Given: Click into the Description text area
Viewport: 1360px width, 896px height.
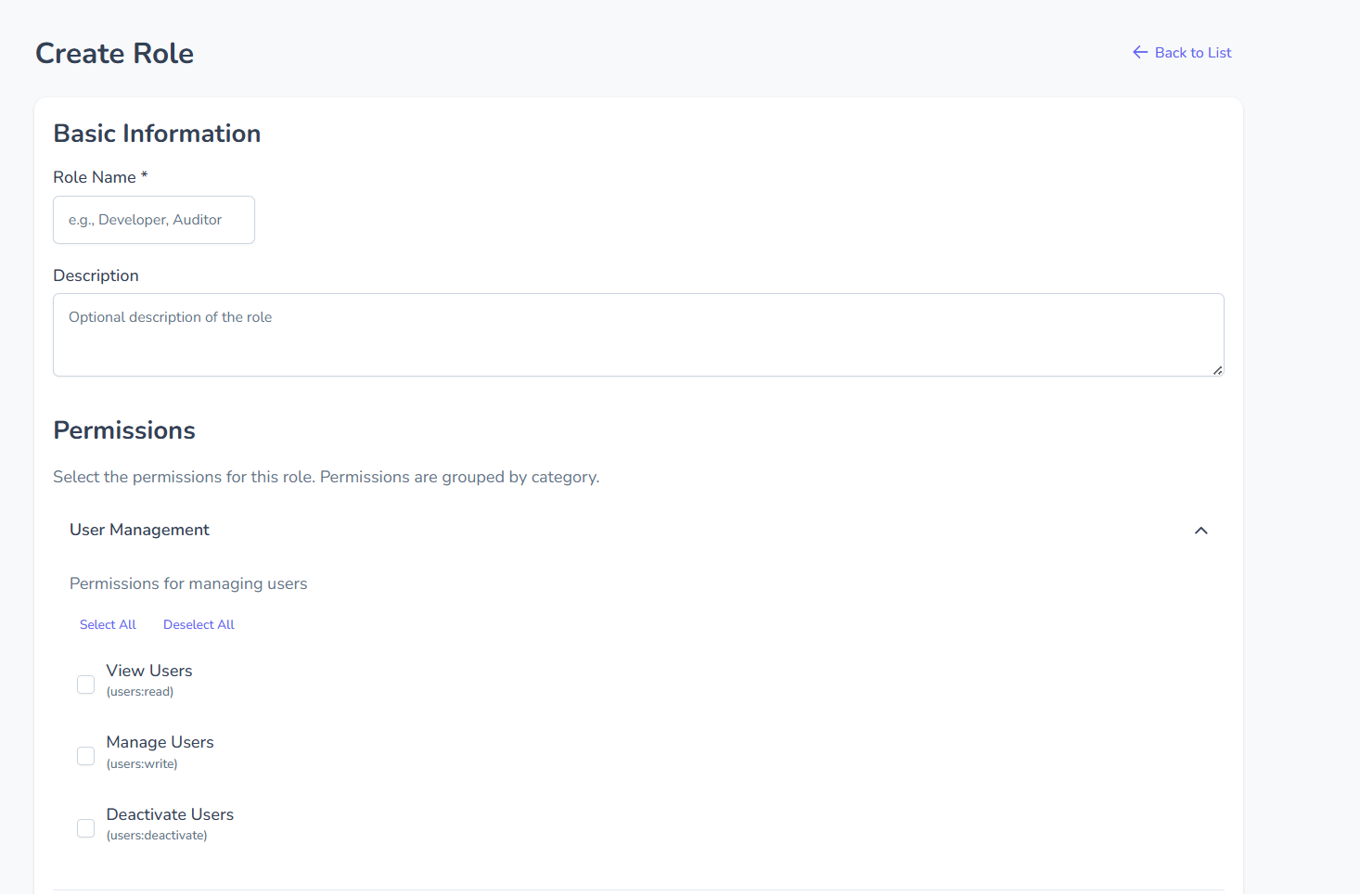Looking at the screenshot, I should [638, 335].
